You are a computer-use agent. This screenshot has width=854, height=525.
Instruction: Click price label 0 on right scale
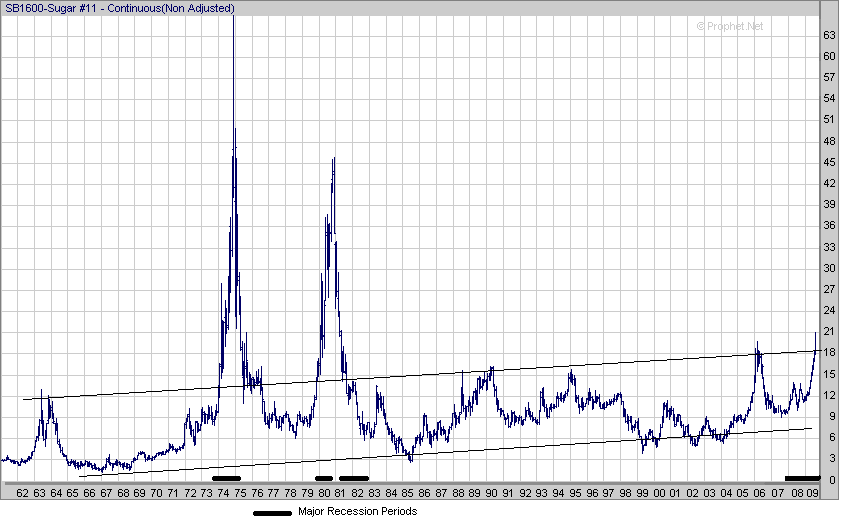(832, 480)
